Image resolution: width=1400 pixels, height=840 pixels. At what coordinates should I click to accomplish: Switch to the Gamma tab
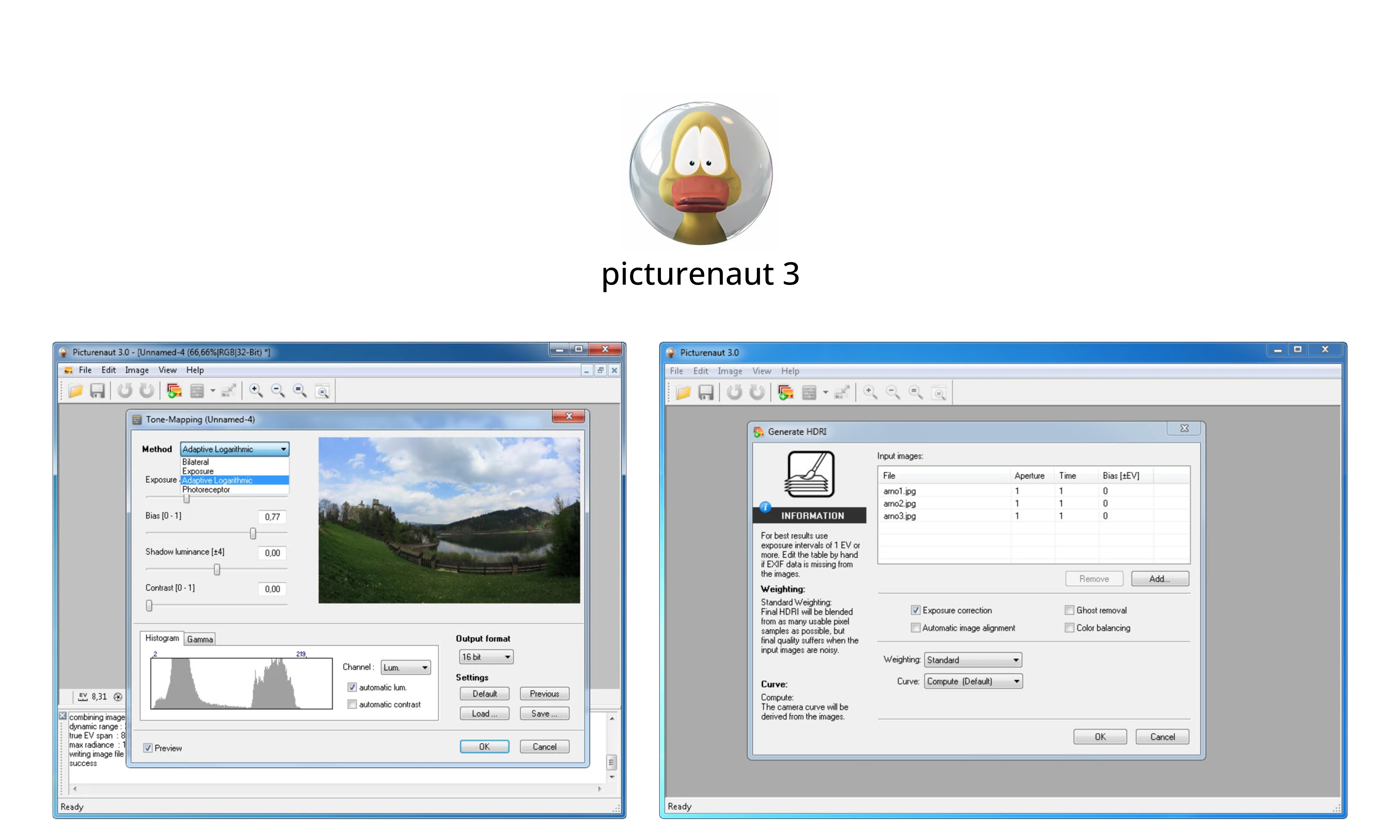point(200,639)
